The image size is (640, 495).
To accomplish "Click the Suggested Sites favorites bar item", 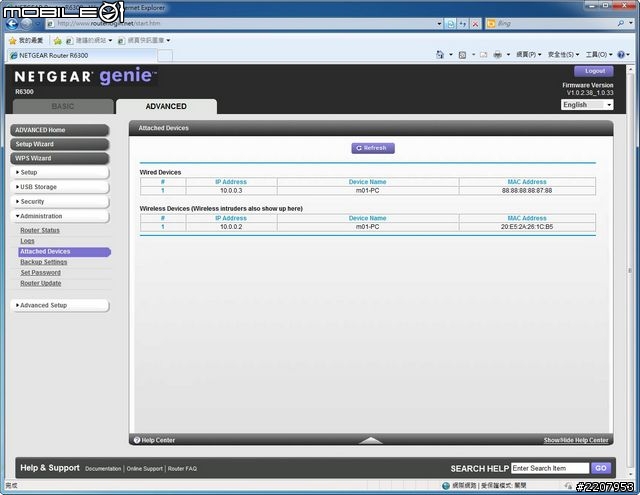I will click(x=89, y=40).
